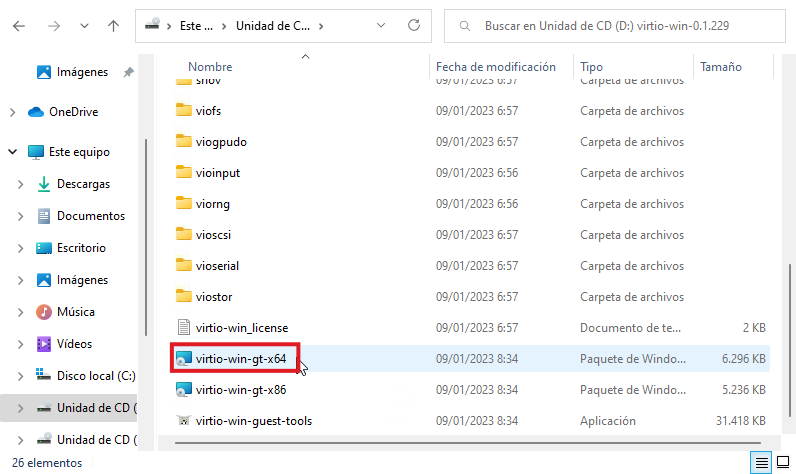Sort by Fecha de modificación column

click(x=495, y=67)
